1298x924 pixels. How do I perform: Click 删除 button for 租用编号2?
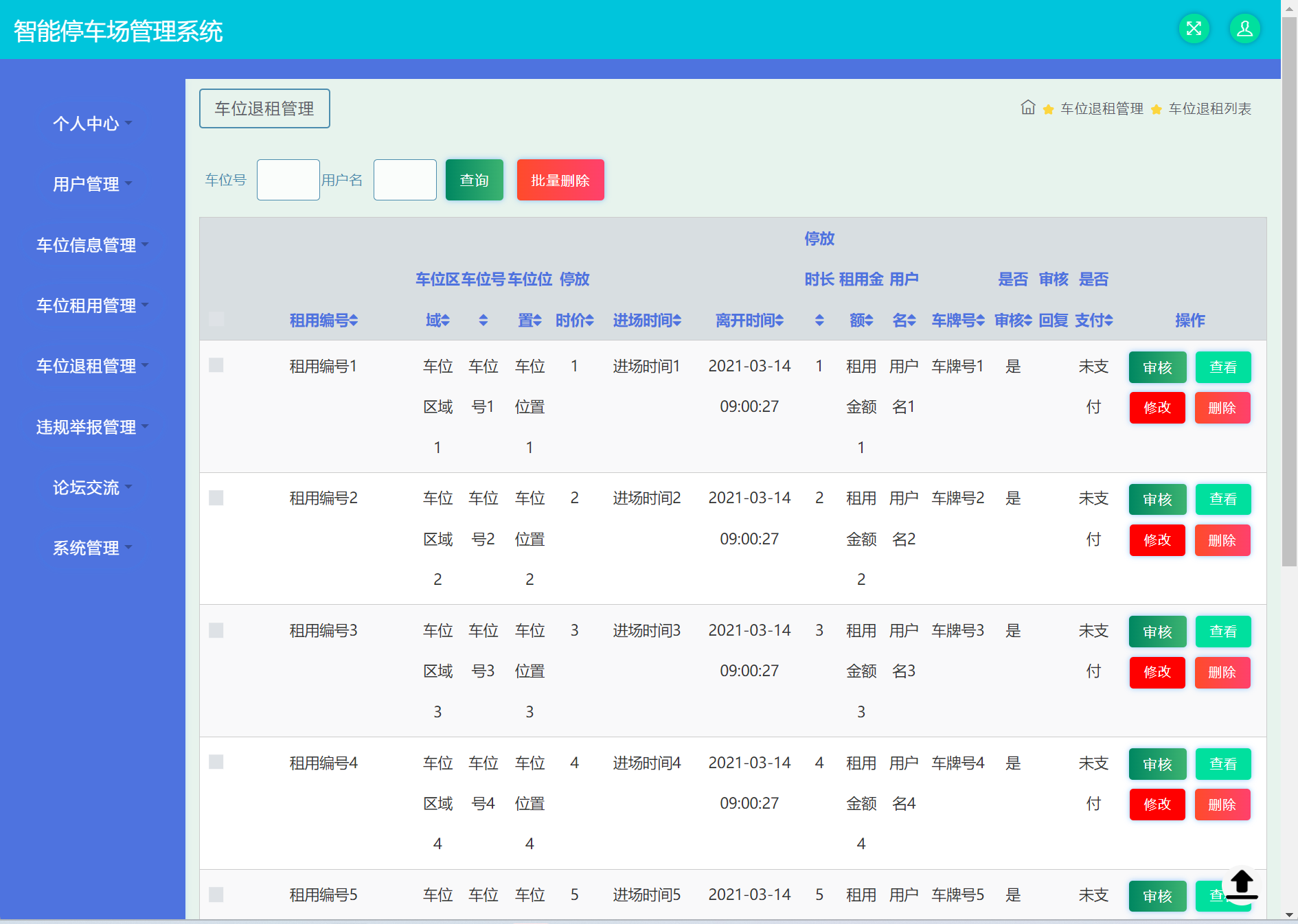click(x=1222, y=540)
